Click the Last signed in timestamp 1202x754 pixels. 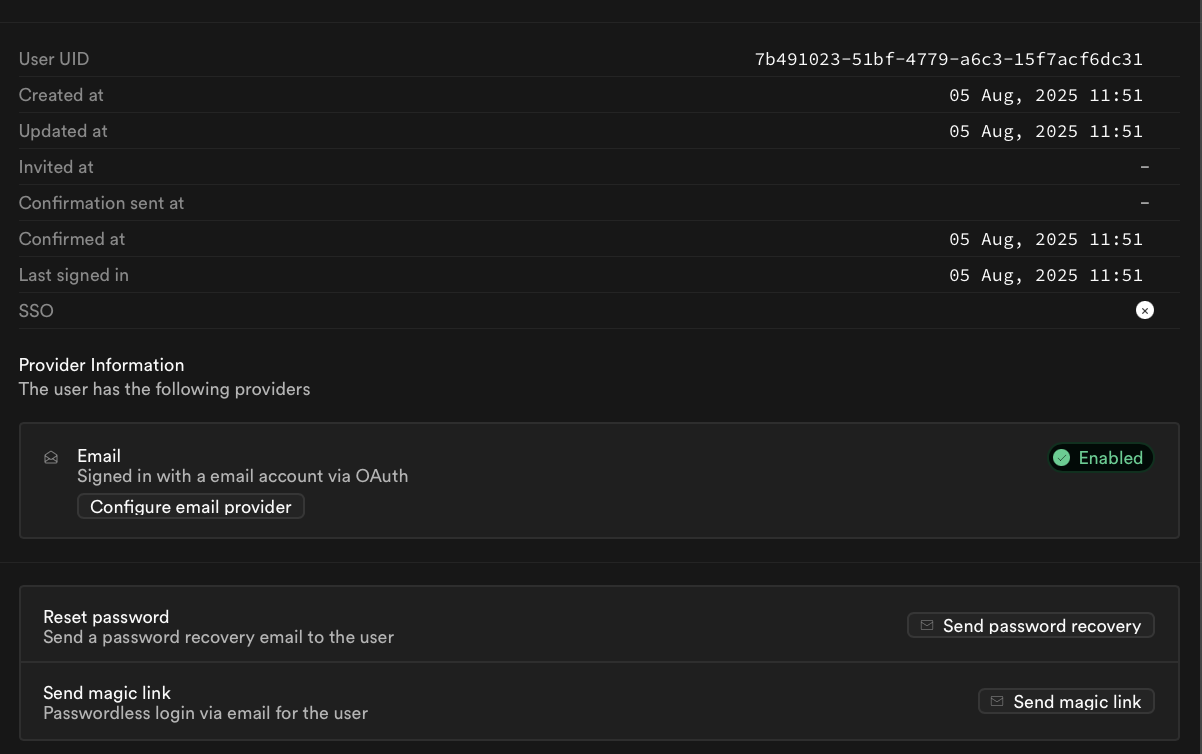tap(1046, 275)
